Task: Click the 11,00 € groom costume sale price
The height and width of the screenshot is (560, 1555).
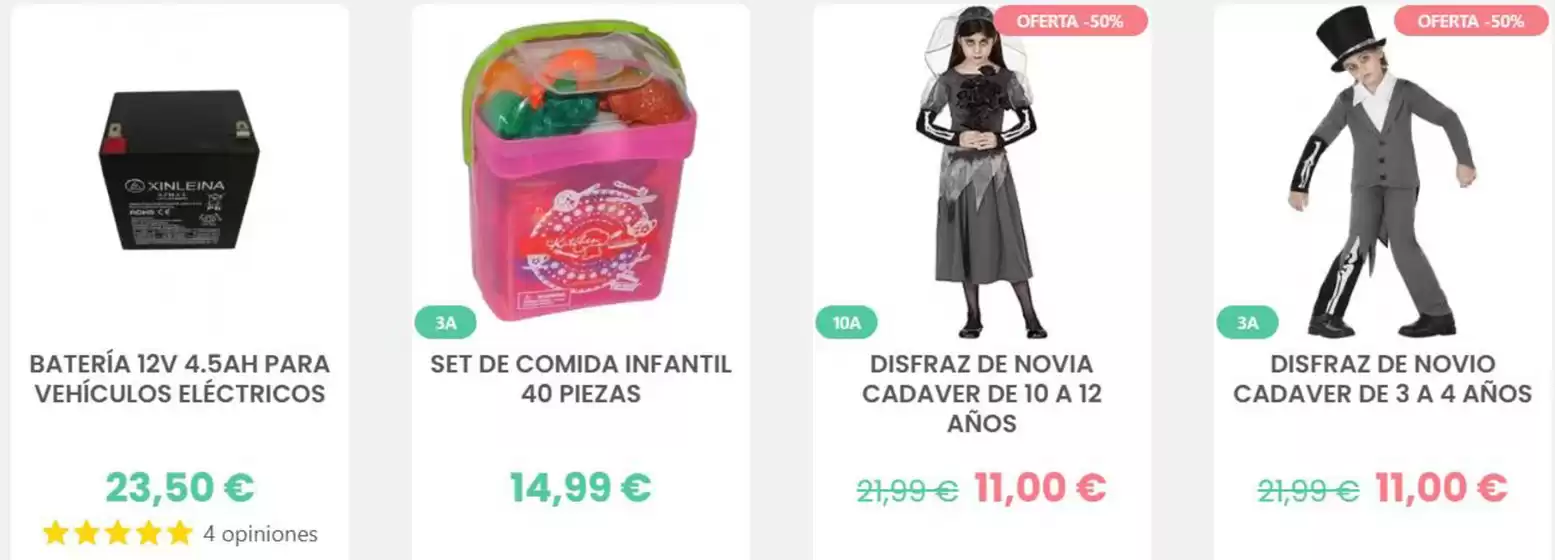Action: click(1441, 488)
